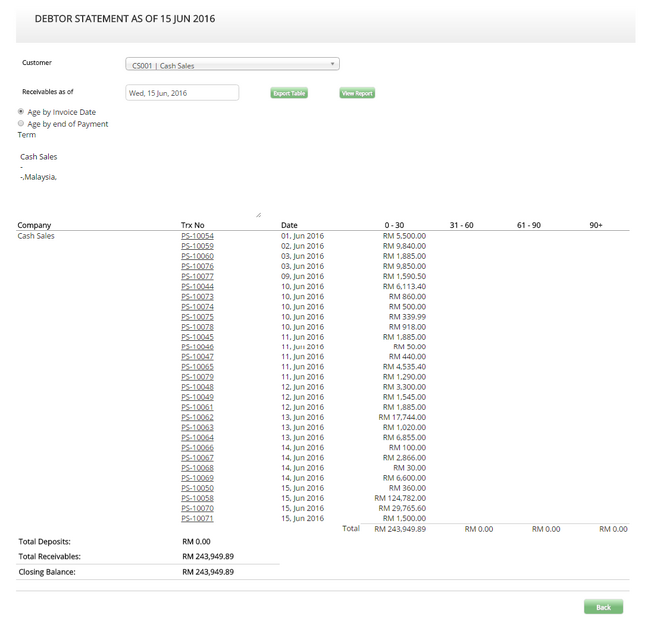
Task: Click the address box resize handle
Action: [258, 214]
